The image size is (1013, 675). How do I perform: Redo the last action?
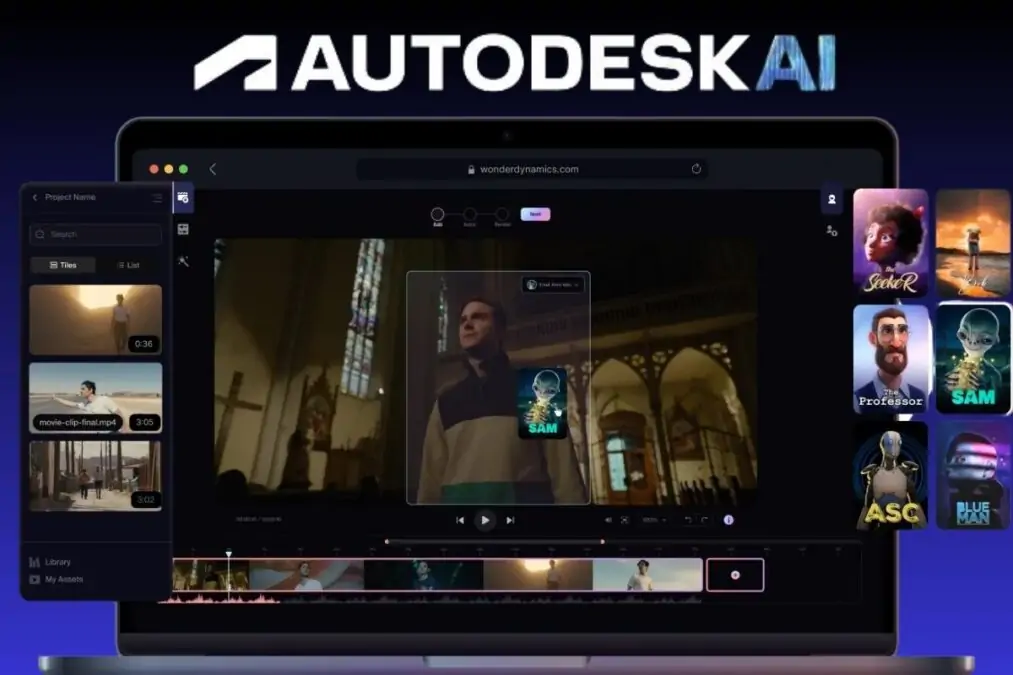pyautogui.click(x=704, y=520)
